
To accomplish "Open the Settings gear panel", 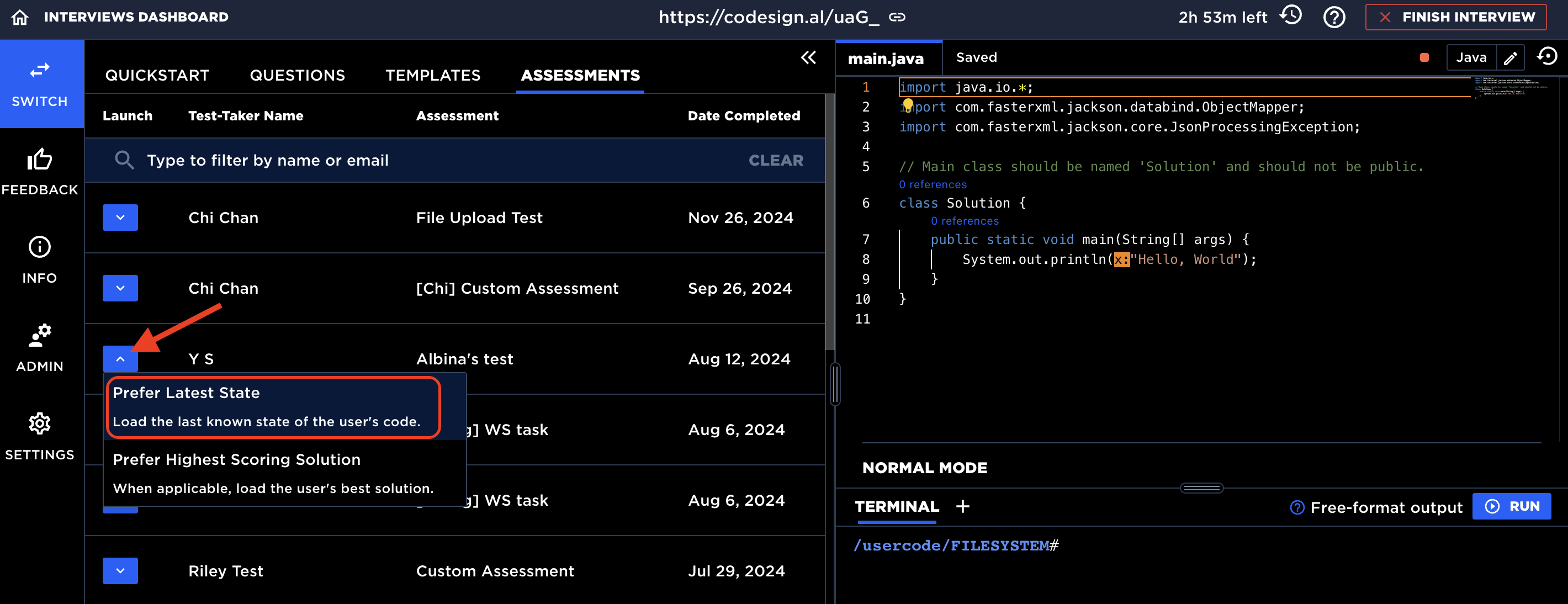I will [x=40, y=437].
